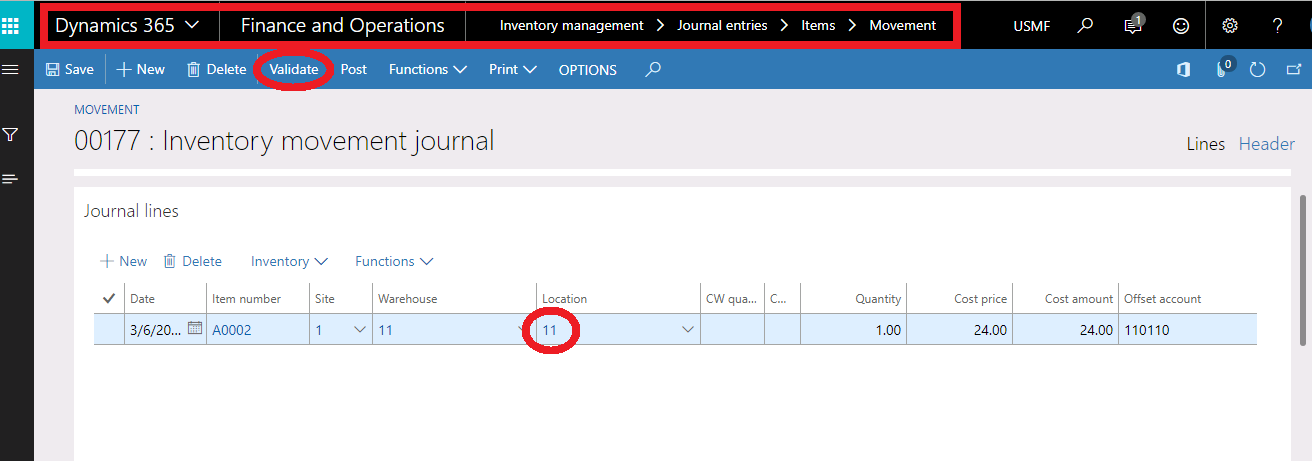Click the Offset account column header
The width and height of the screenshot is (1312, 461).
pos(1163,299)
